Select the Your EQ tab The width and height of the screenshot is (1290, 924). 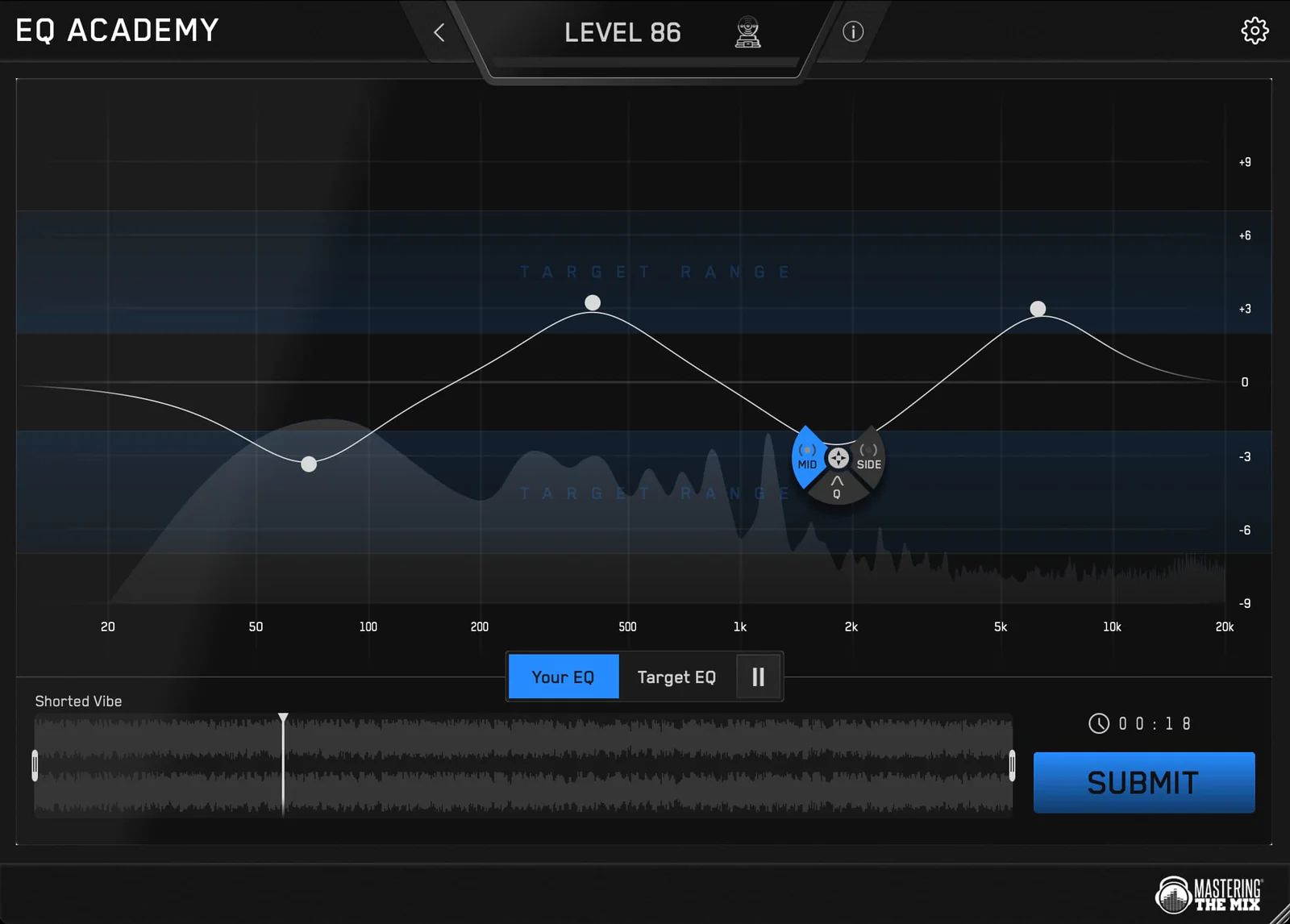click(x=563, y=676)
